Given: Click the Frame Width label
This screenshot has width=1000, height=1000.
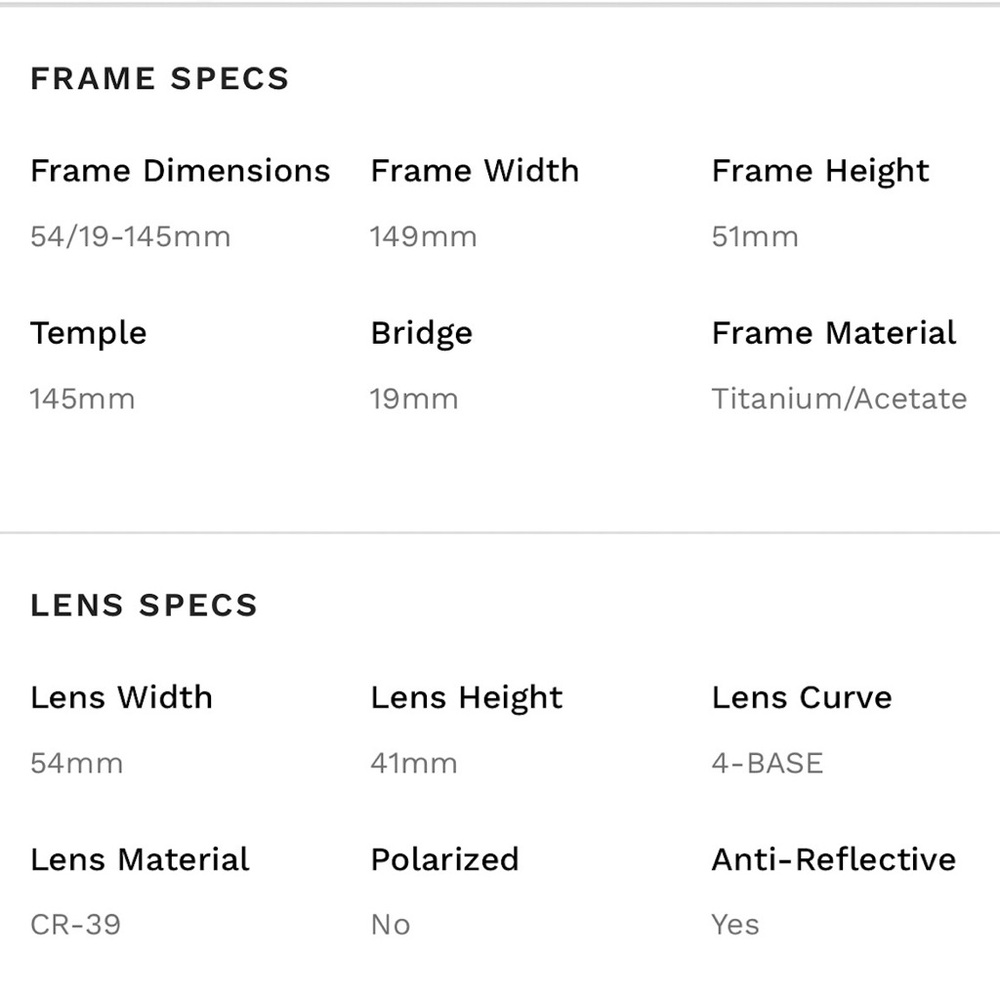Looking at the screenshot, I should pyautogui.click(x=475, y=170).
